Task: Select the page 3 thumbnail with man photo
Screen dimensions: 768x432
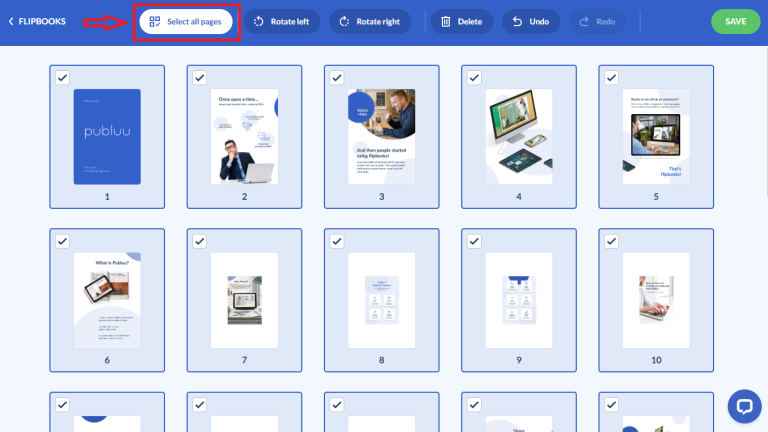Action: pyautogui.click(x=382, y=137)
